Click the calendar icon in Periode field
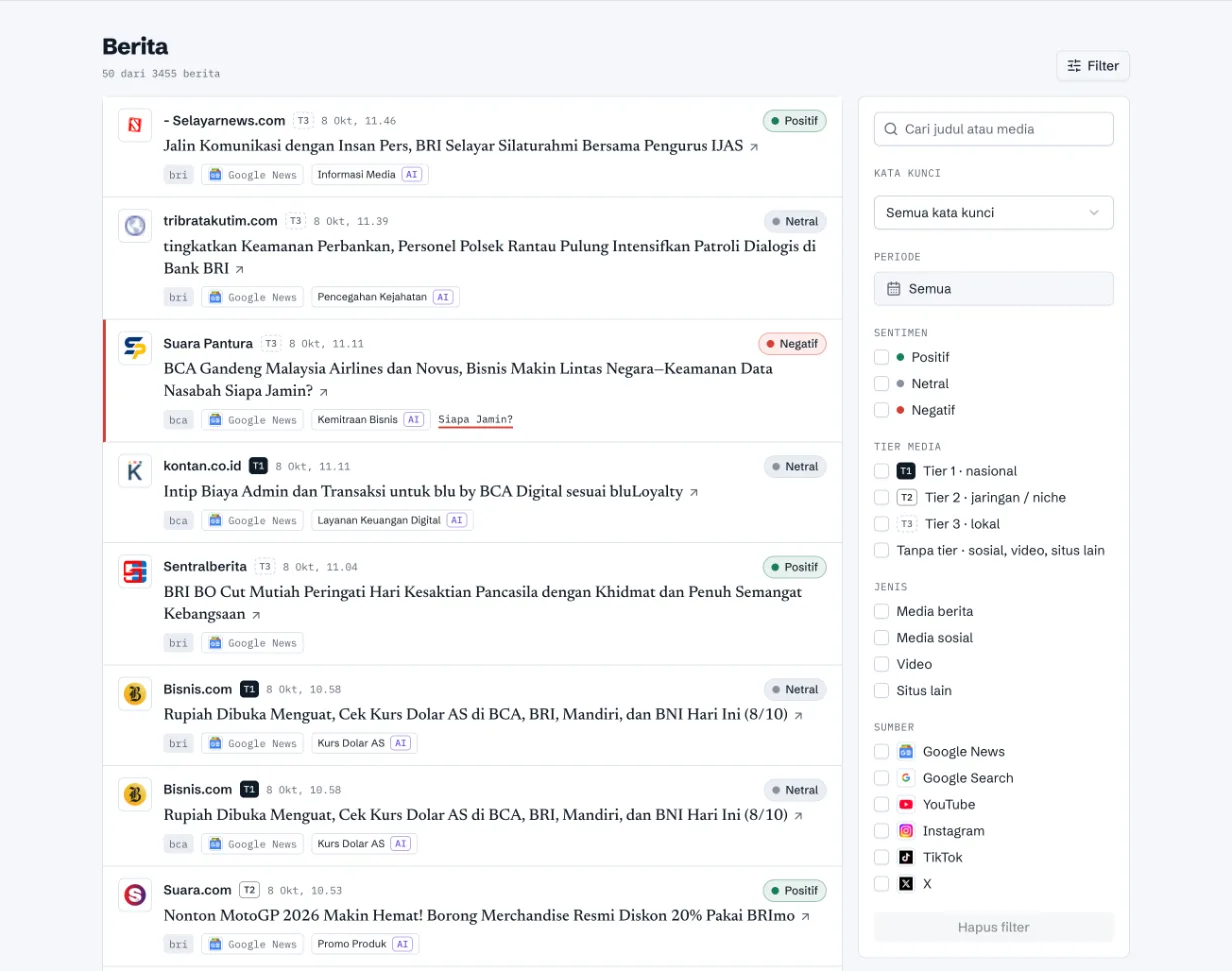This screenshot has width=1232, height=971. (x=894, y=289)
